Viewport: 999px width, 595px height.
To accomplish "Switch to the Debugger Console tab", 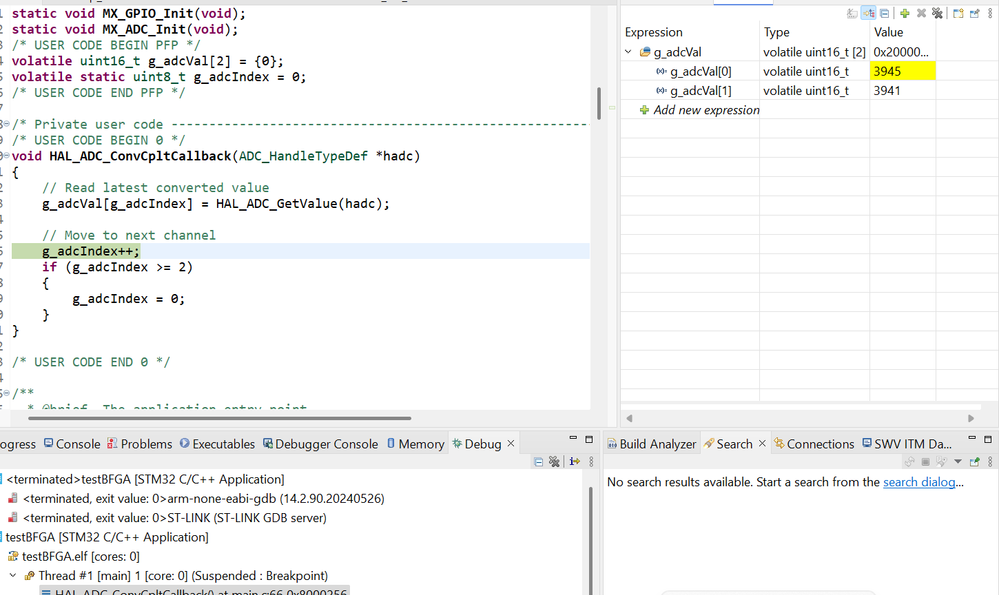I will coord(320,444).
